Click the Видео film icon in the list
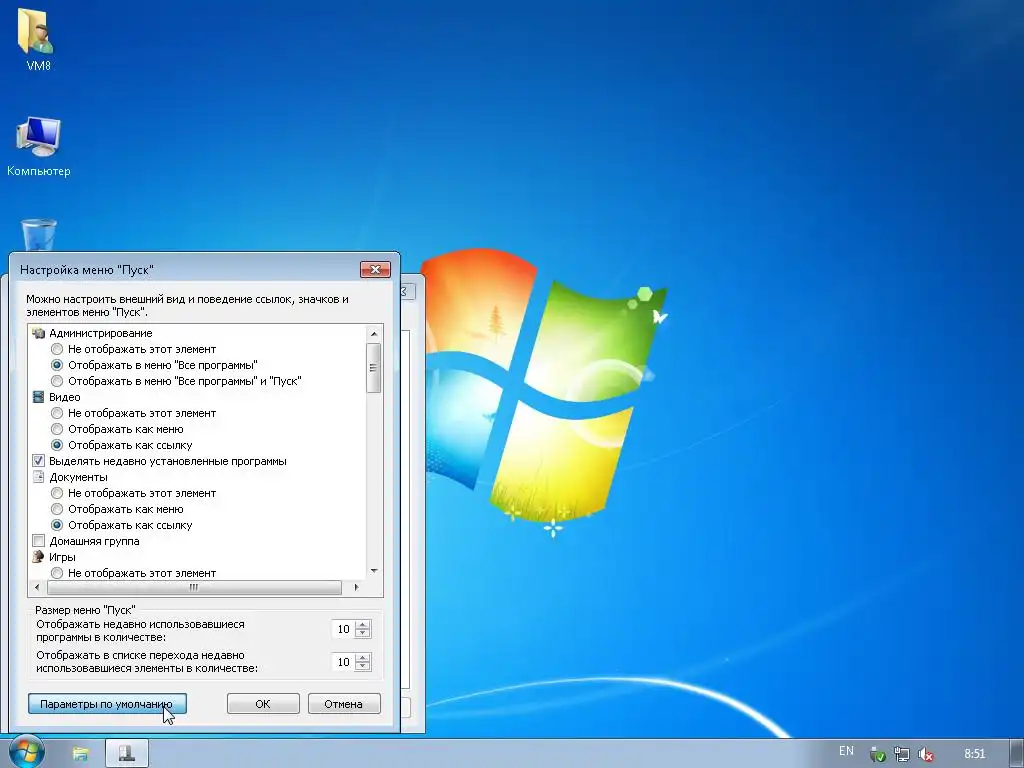 point(39,397)
